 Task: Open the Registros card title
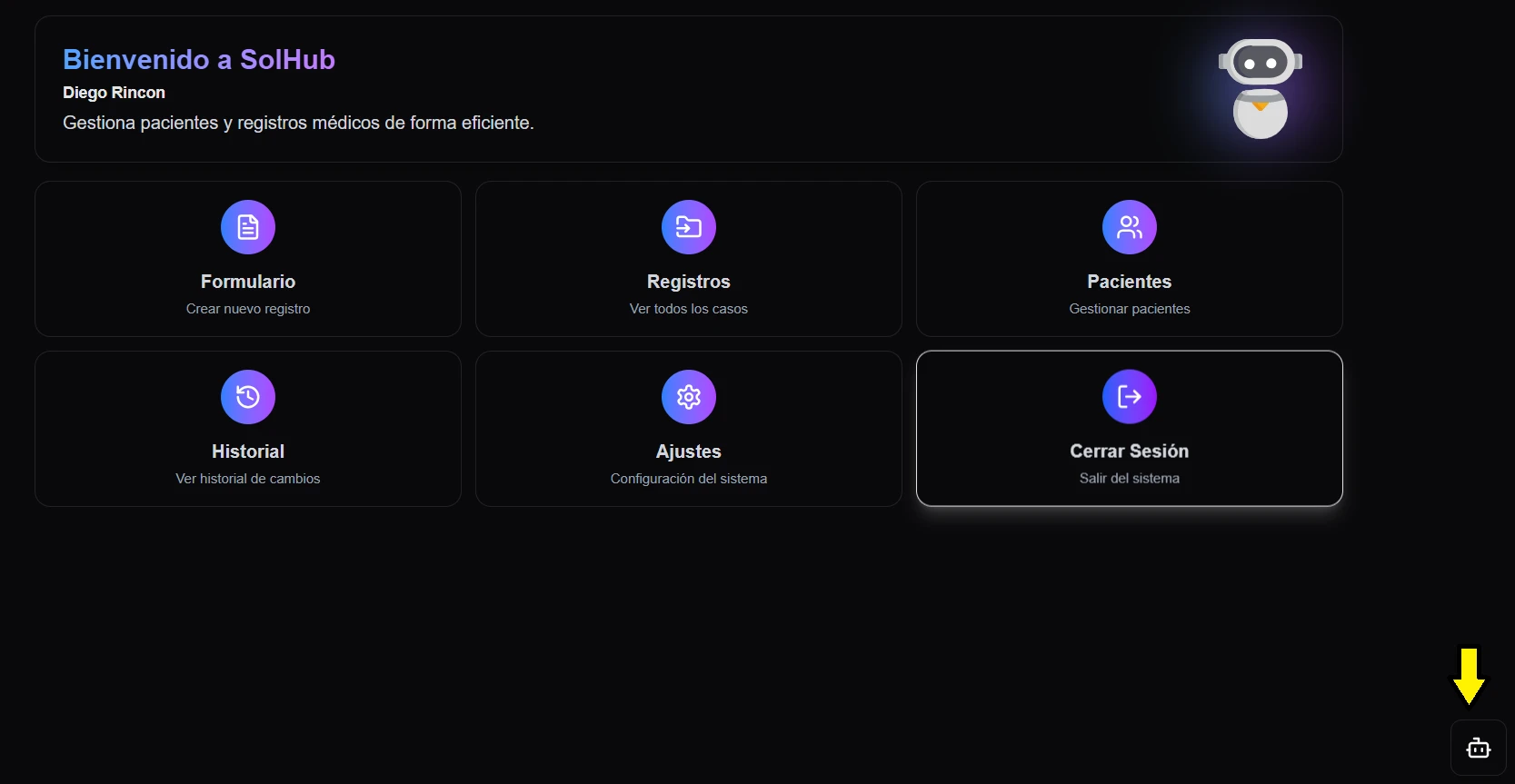coord(689,282)
